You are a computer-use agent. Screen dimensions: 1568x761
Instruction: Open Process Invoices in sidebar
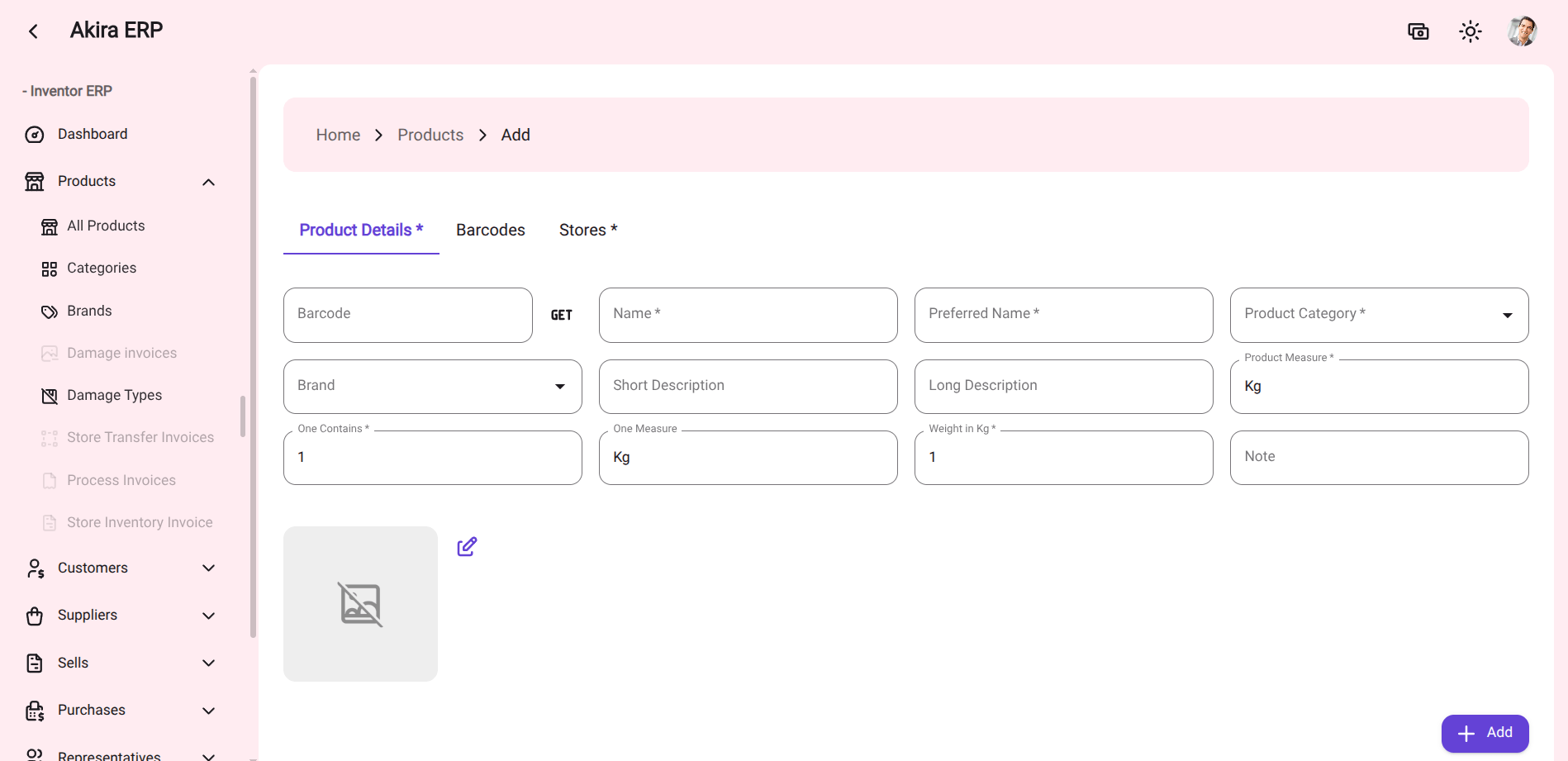point(121,480)
